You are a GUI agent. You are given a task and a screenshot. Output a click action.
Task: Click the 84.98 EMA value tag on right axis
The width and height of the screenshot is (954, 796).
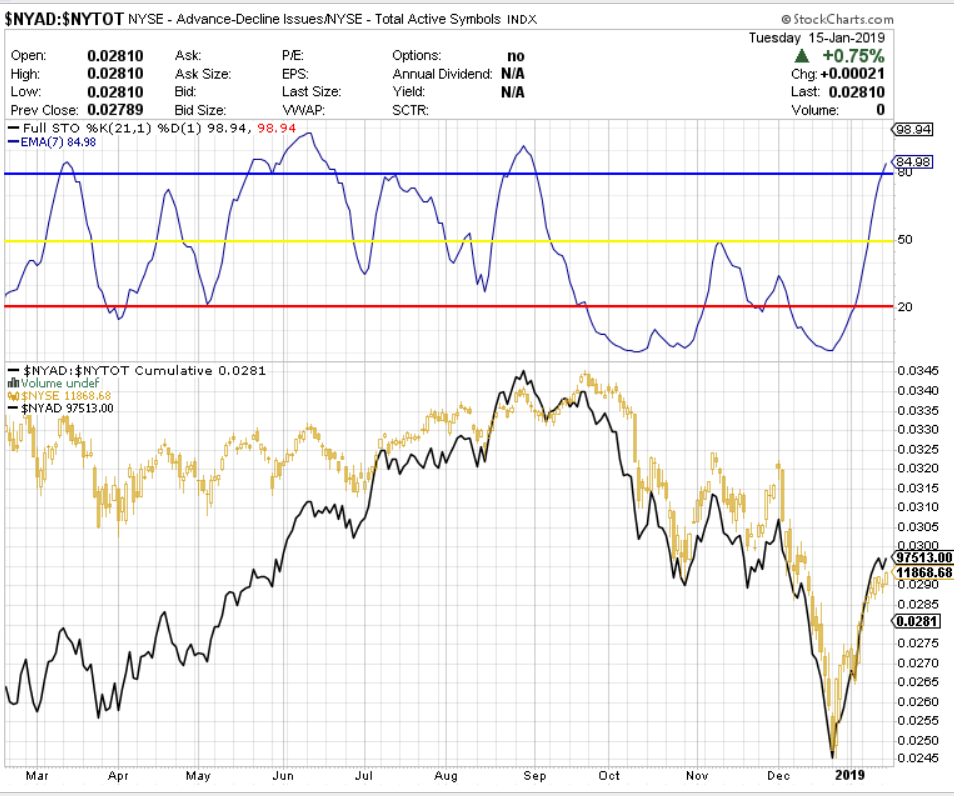914,162
